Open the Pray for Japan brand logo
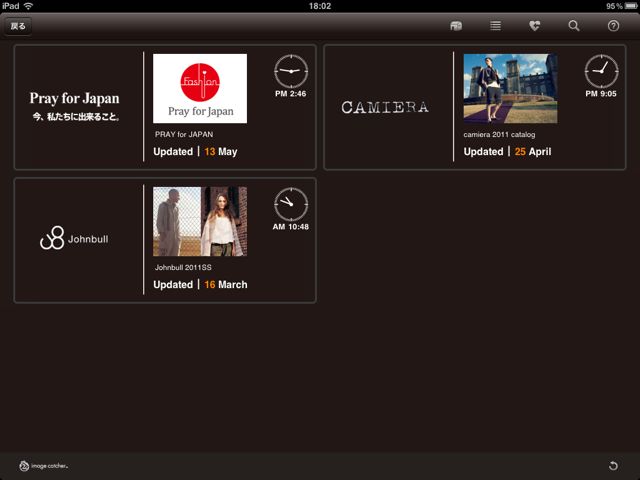The width and height of the screenshot is (640, 480). tap(75, 106)
